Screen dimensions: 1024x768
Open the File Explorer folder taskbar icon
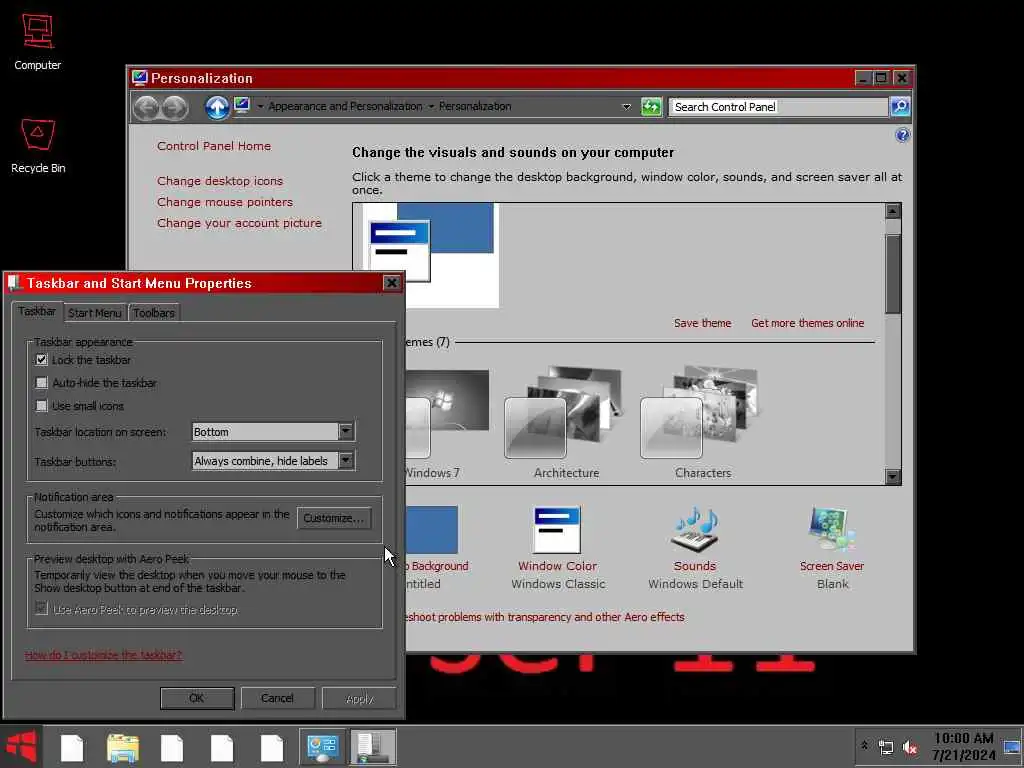(x=123, y=748)
